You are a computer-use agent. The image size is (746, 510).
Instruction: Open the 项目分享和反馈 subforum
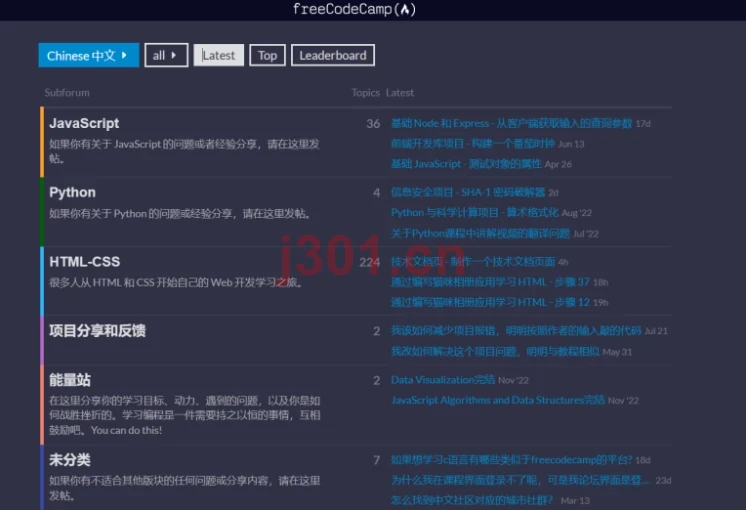pyautogui.click(x=98, y=331)
